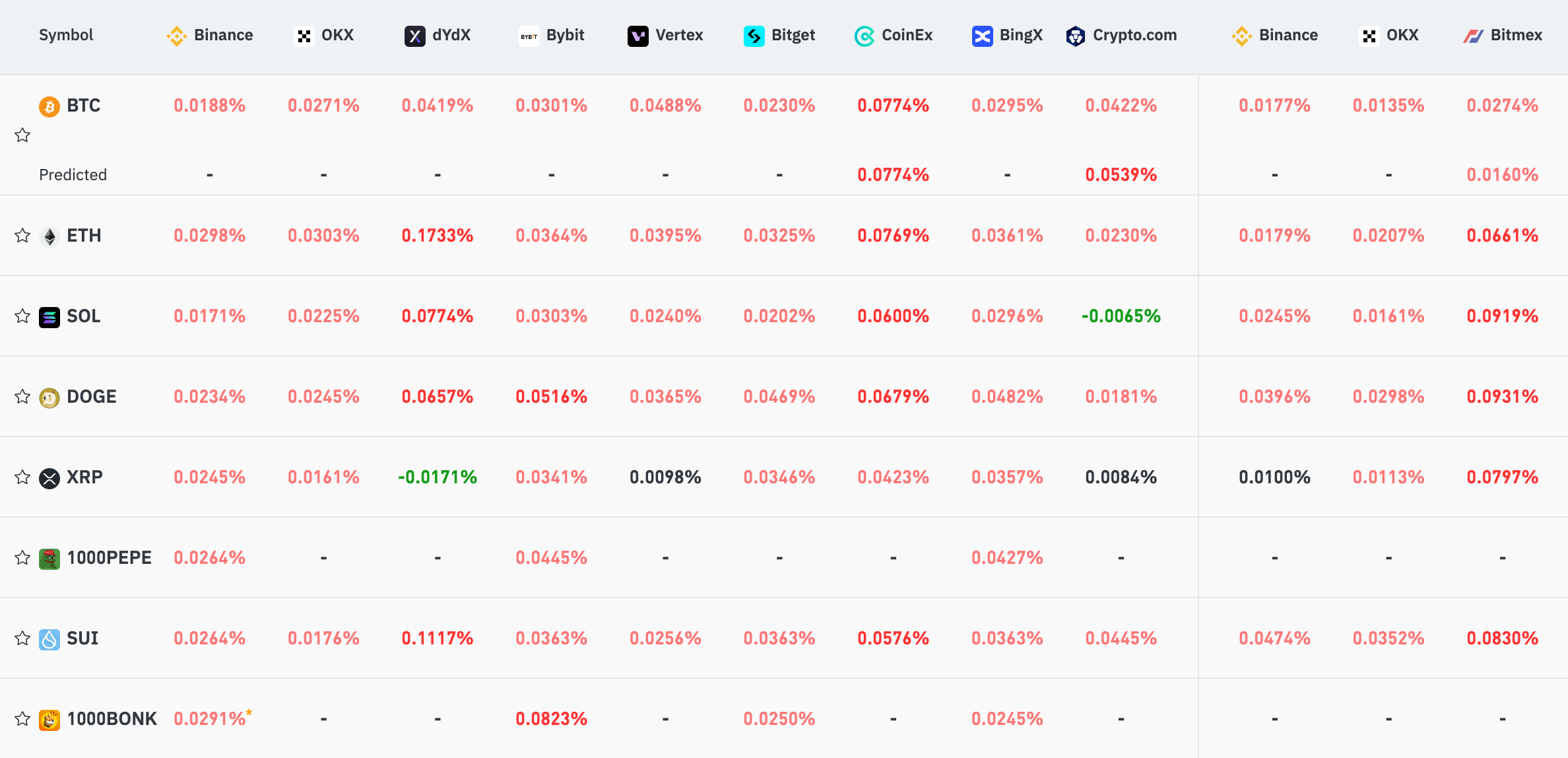Open the 1000BONK symbol link

(x=112, y=719)
